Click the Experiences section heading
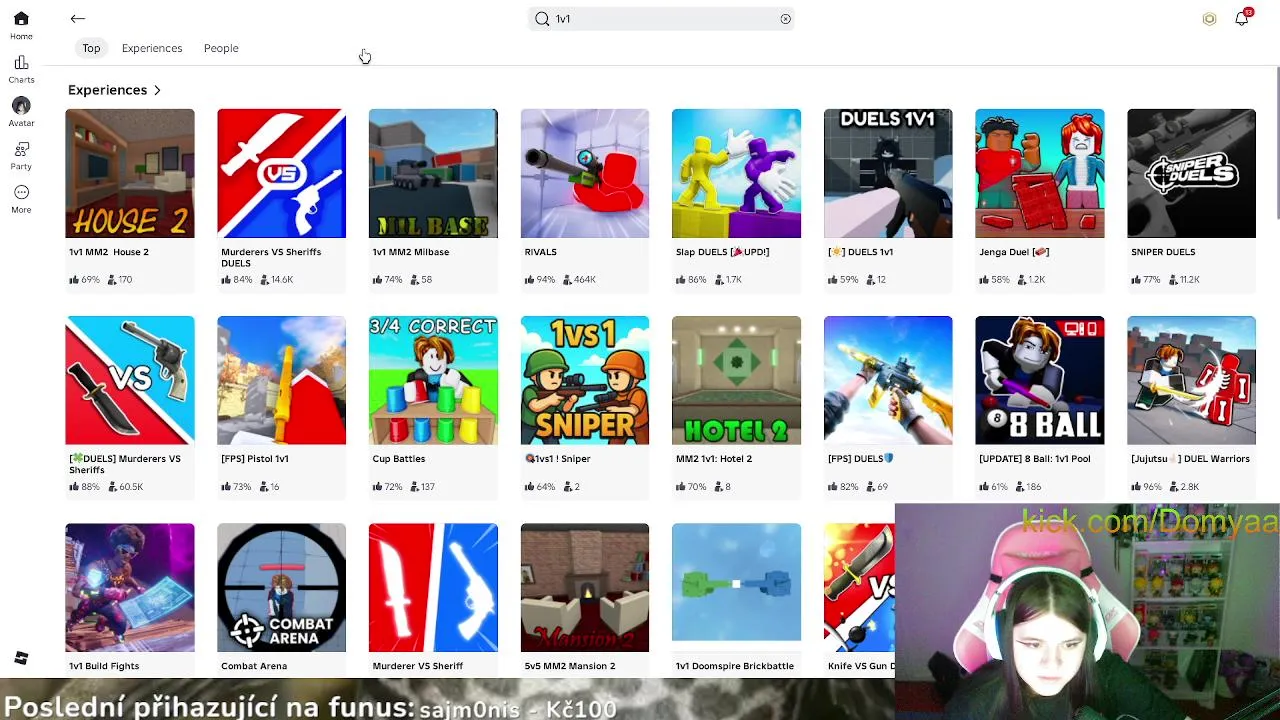This screenshot has width=1280, height=720. [x=107, y=90]
